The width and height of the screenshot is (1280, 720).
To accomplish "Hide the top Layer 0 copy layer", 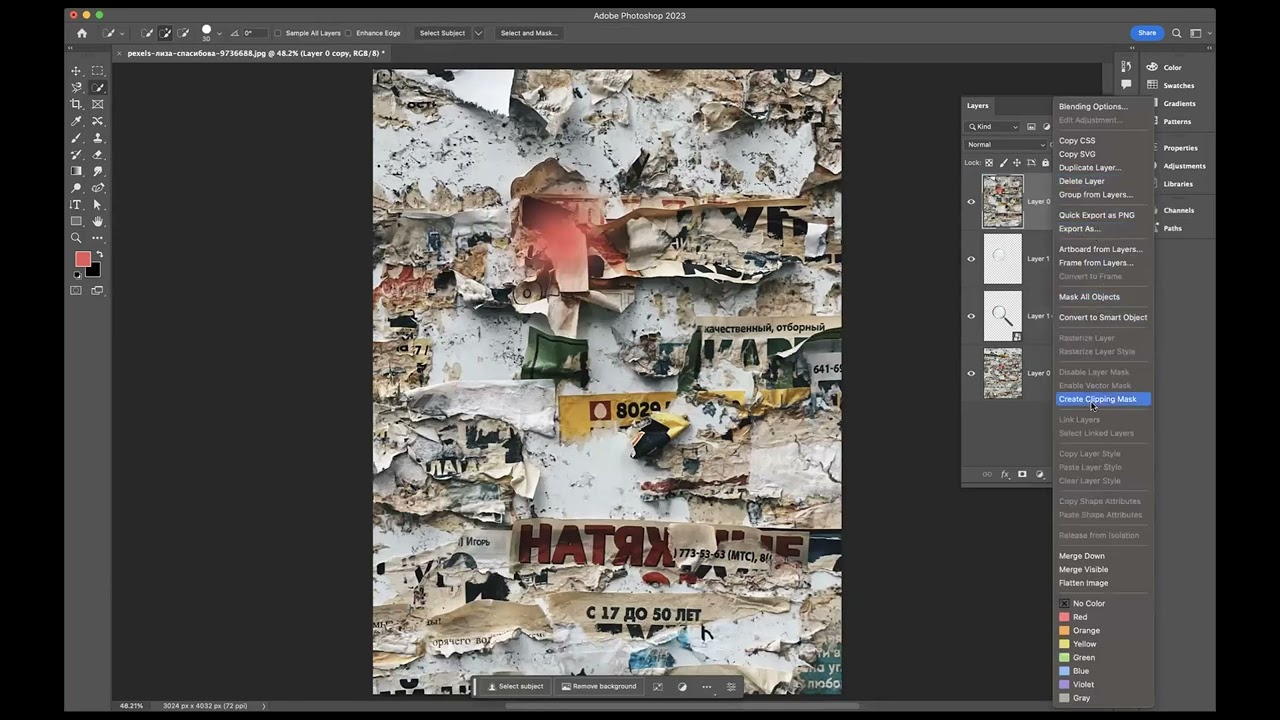I will (971, 202).
